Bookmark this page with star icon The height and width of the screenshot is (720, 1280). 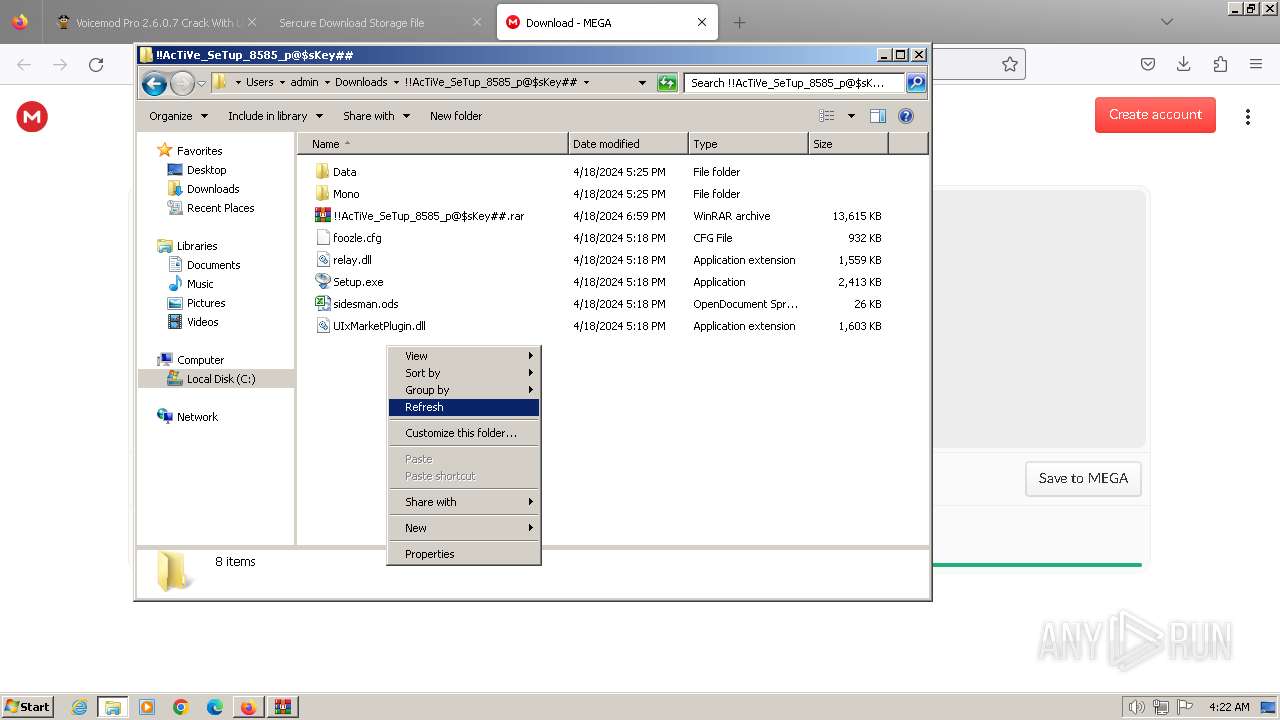click(x=1010, y=64)
